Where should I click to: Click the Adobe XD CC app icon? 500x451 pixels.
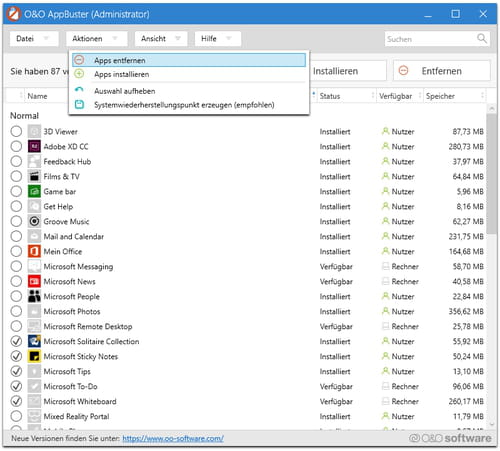(34, 146)
